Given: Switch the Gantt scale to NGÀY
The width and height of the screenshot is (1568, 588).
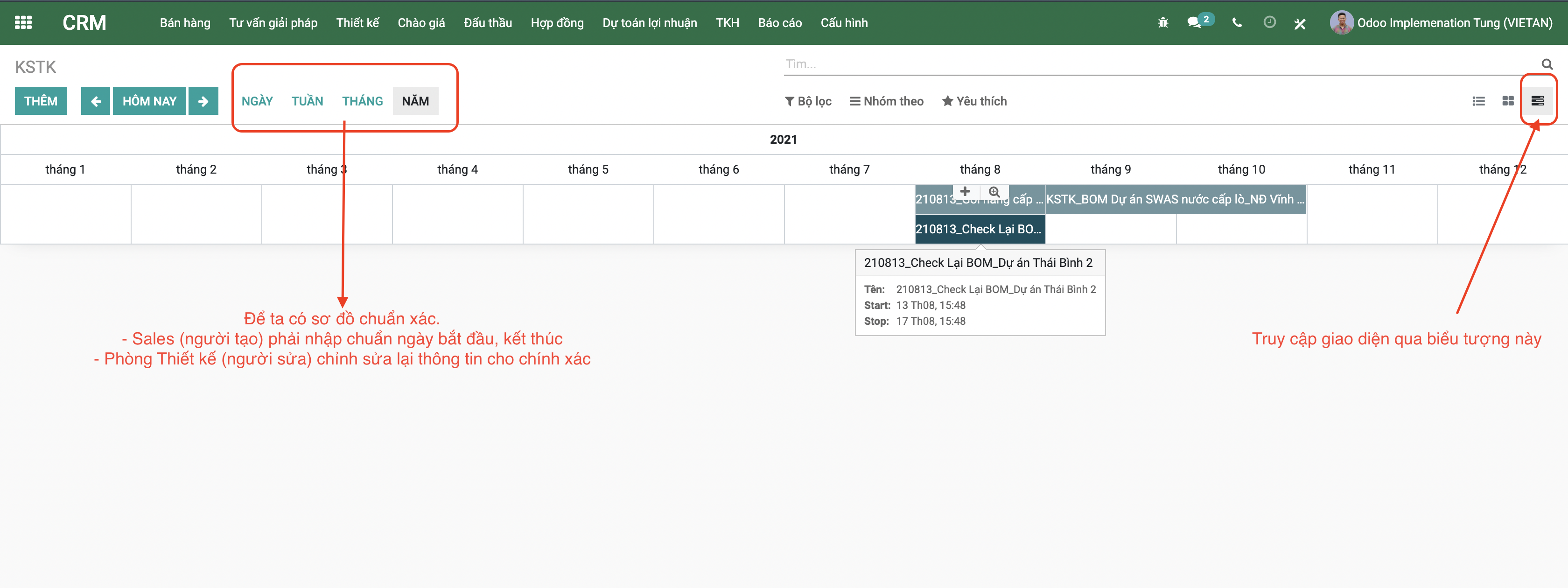Looking at the screenshot, I should [258, 101].
